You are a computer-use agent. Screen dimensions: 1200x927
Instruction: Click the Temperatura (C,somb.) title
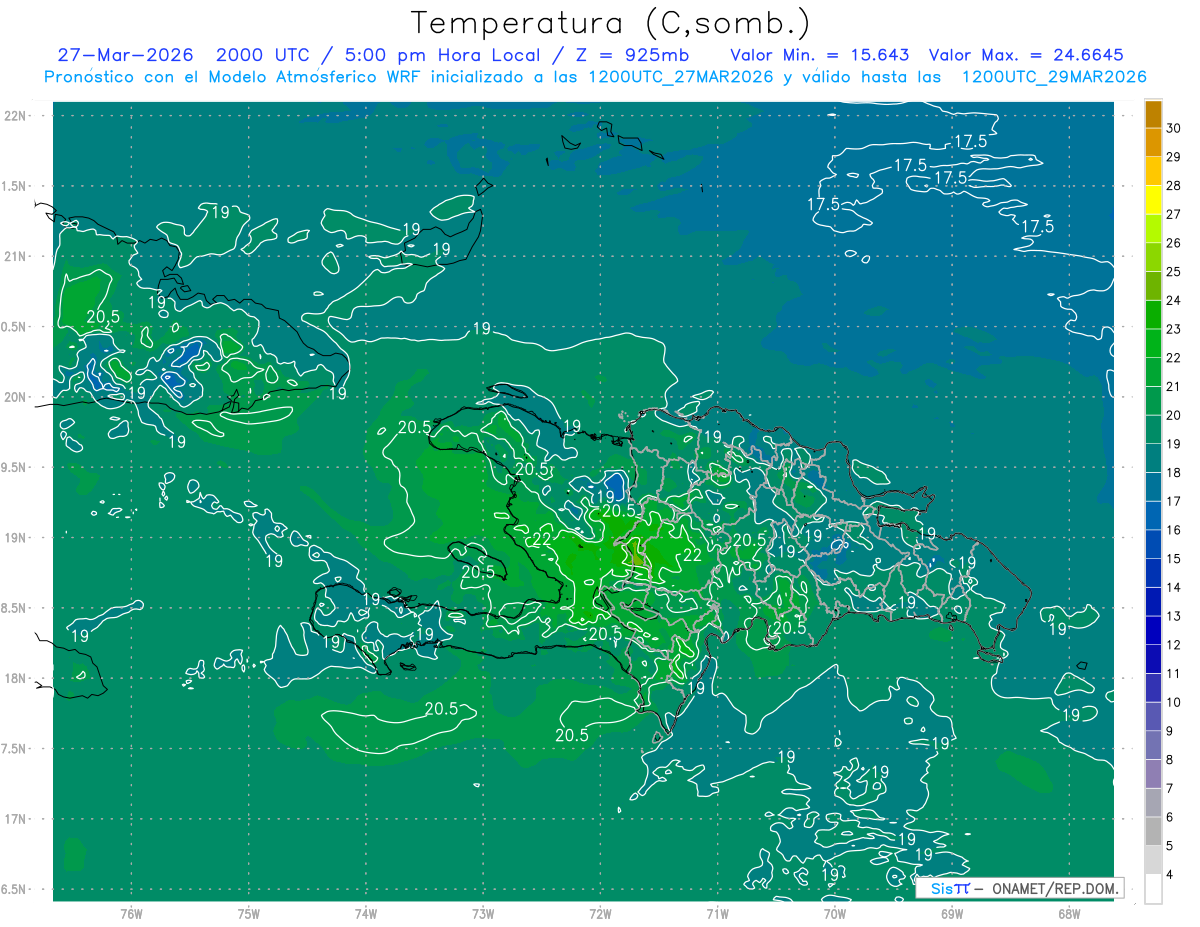[x=610, y=23]
